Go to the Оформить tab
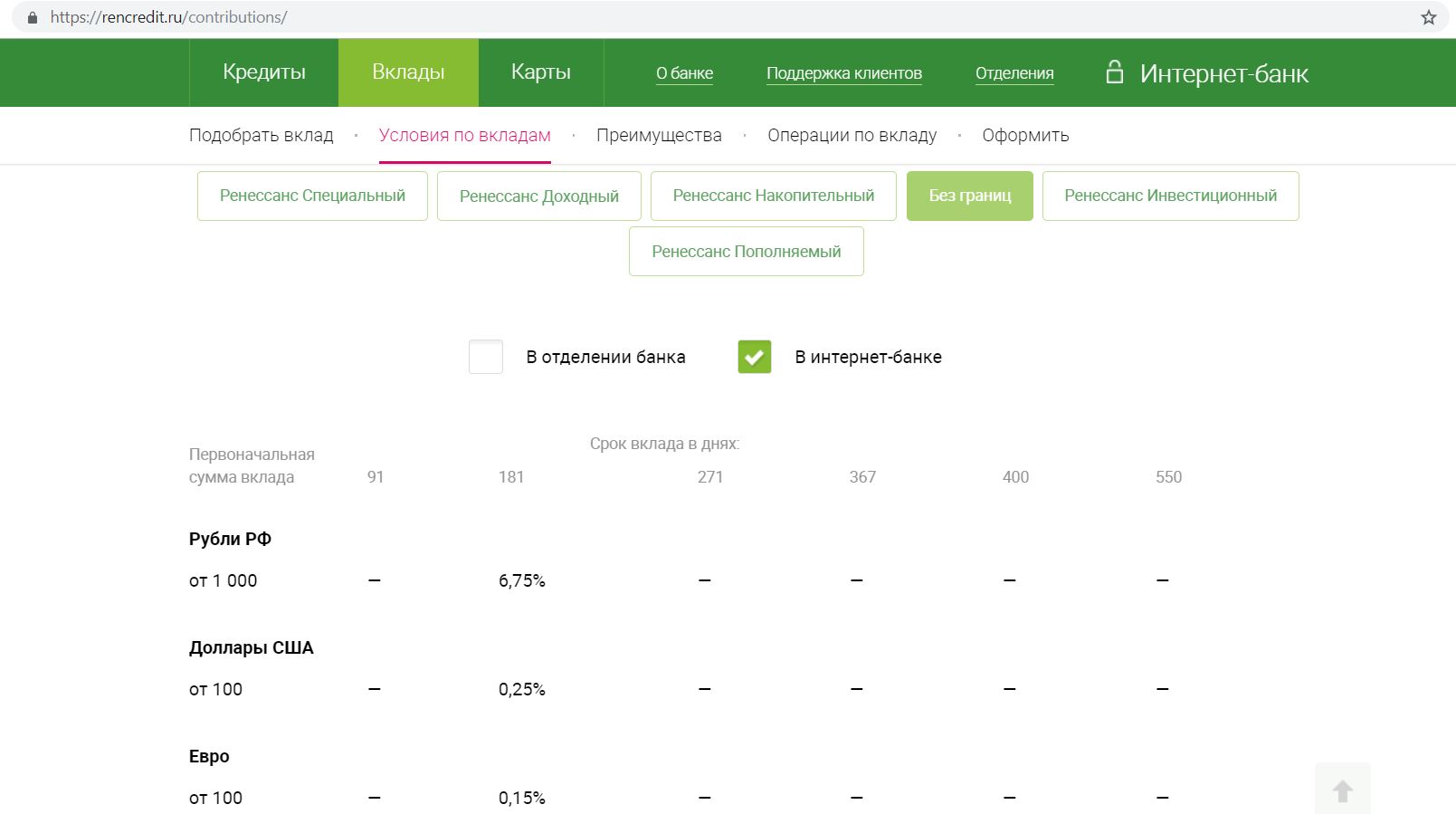 point(1026,135)
